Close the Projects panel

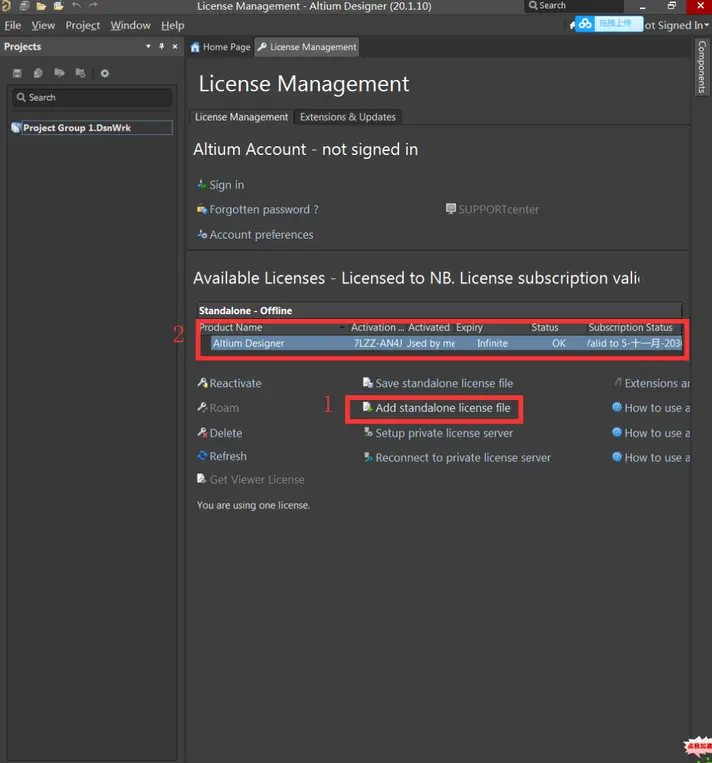(175, 46)
